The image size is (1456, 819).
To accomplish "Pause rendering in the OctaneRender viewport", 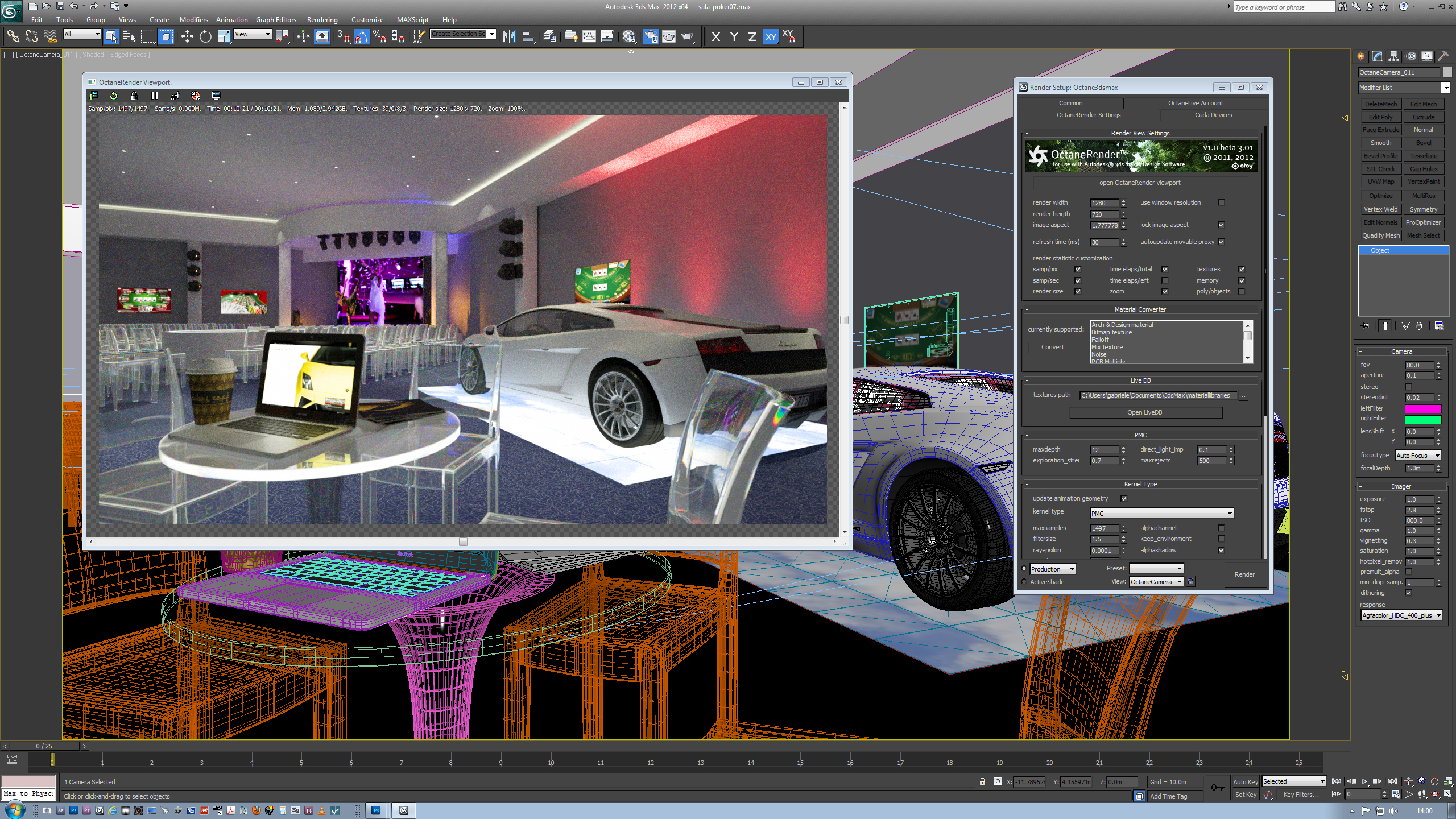I will coord(154,96).
